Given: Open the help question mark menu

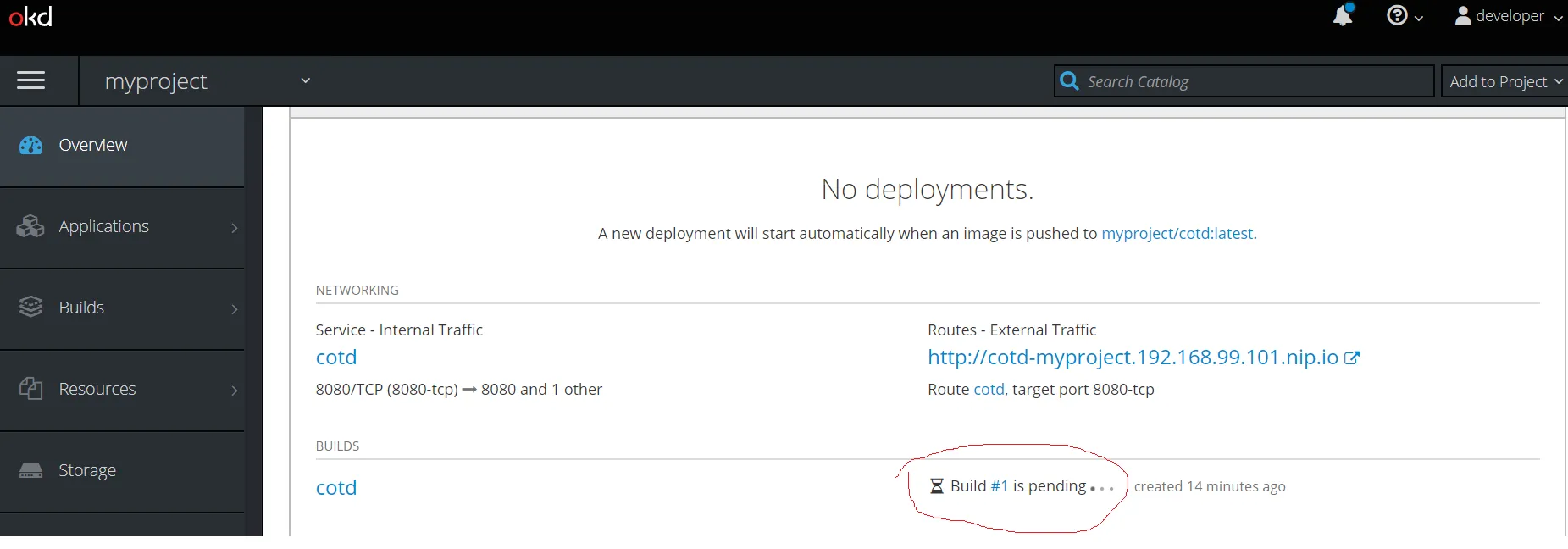Looking at the screenshot, I should tap(1404, 16).
